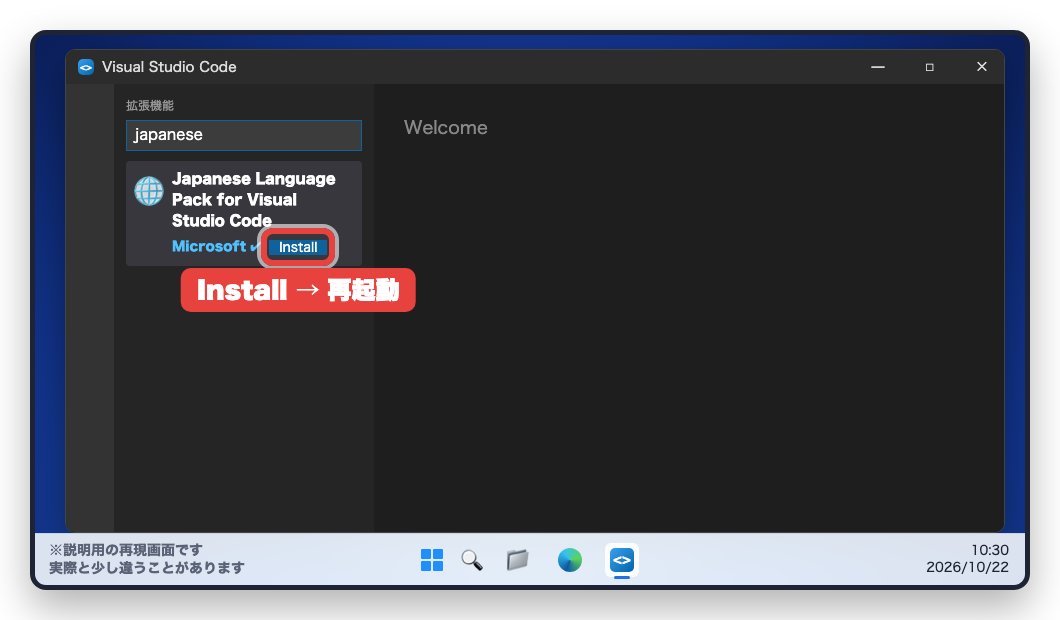1060x620 pixels.
Task: Open the Microsoft publisher link
Action: 209,246
